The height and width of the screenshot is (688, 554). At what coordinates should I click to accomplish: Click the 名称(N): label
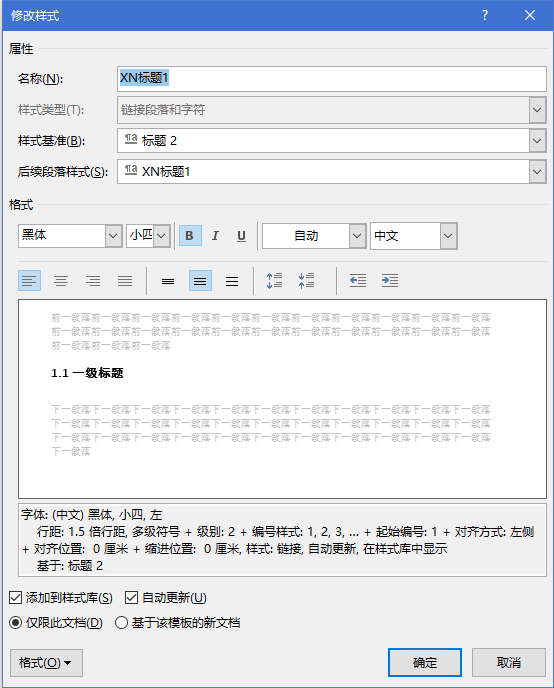(40, 79)
